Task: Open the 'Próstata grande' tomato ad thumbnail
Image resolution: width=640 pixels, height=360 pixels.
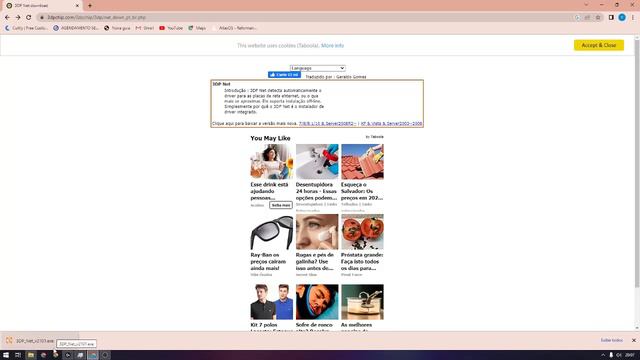Action: [x=362, y=232]
